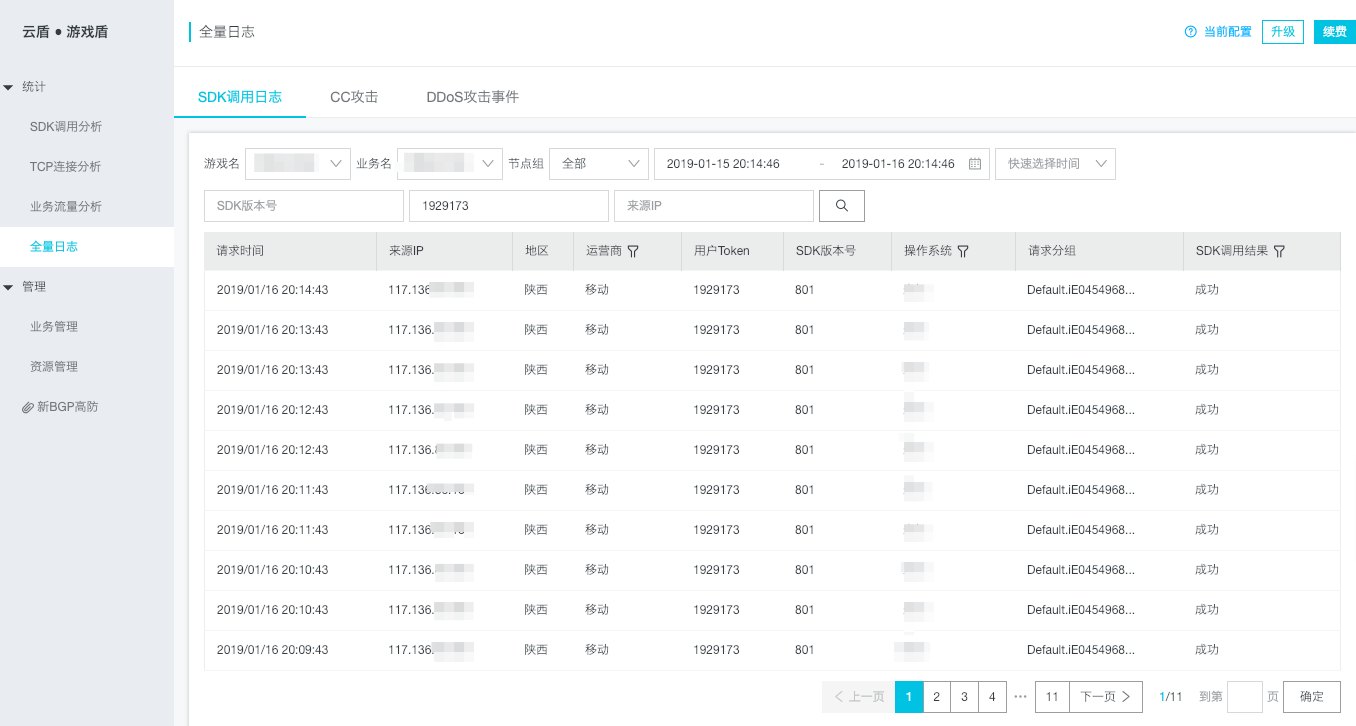
Task: Click the help icon beside 当前配置
Action: pyautogui.click(x=1190, y=32)
